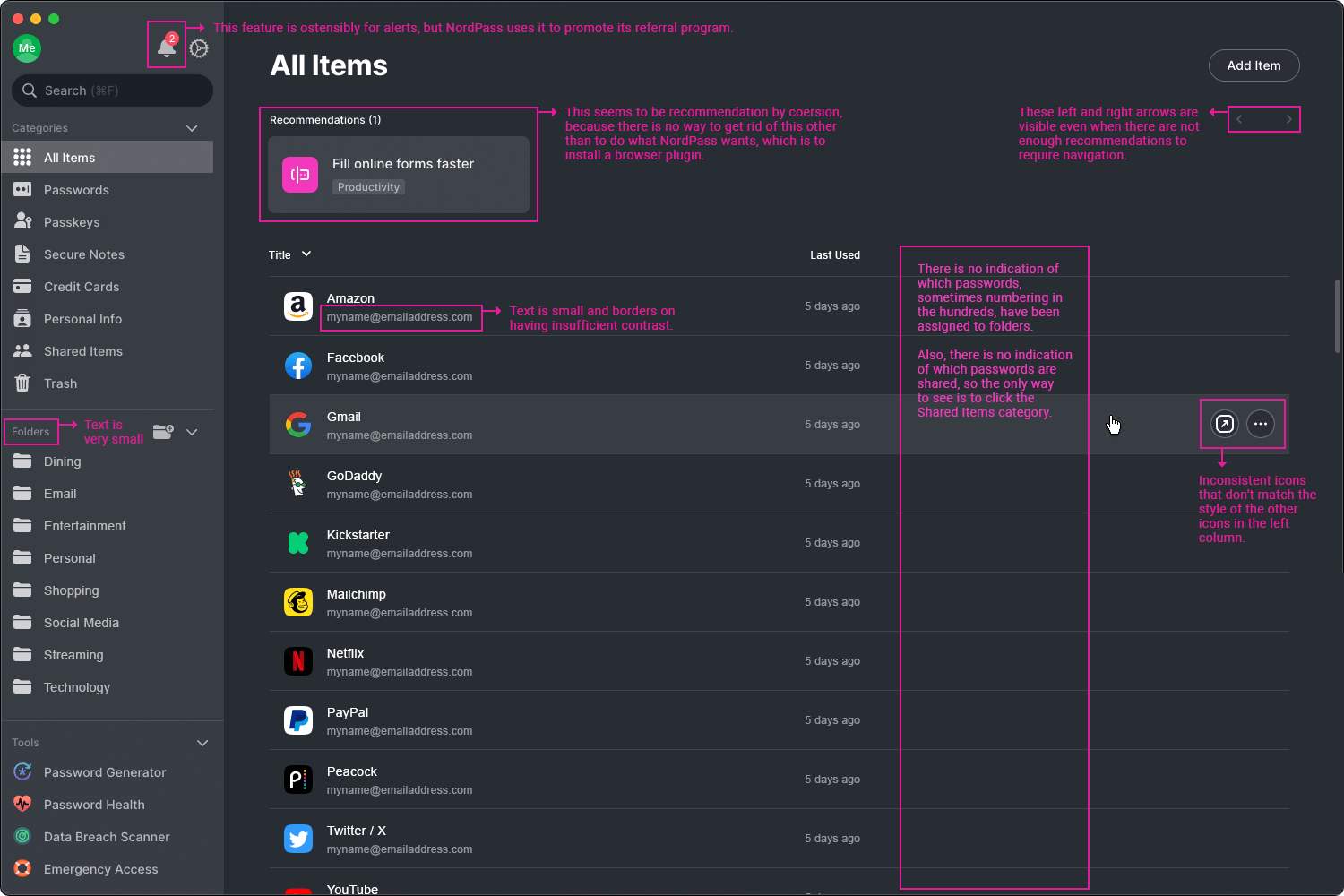1344x896 pixels.
Task: Open settings gear icon
Action: (199, 48)
